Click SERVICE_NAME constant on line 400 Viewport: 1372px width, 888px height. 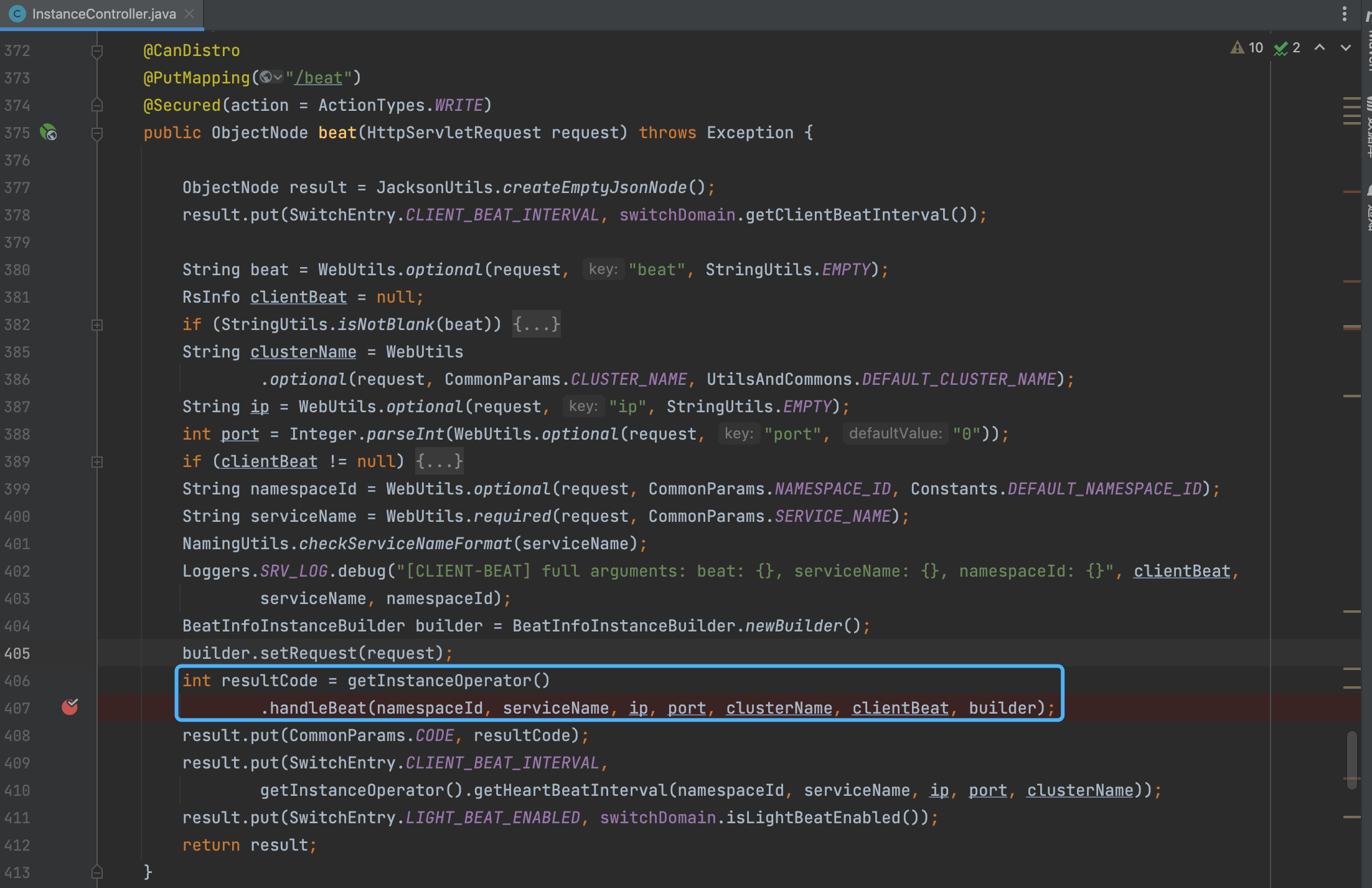(x=833, y=516)
